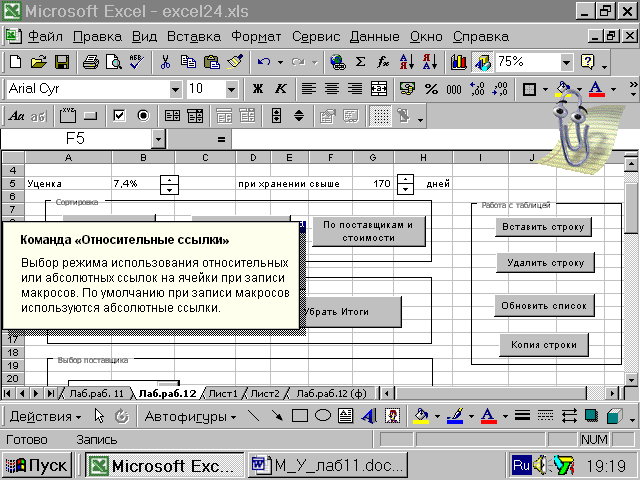Expand the undo history dropdown arrow
The height and width of the screenshot is (480, 640).
point(280,62)
